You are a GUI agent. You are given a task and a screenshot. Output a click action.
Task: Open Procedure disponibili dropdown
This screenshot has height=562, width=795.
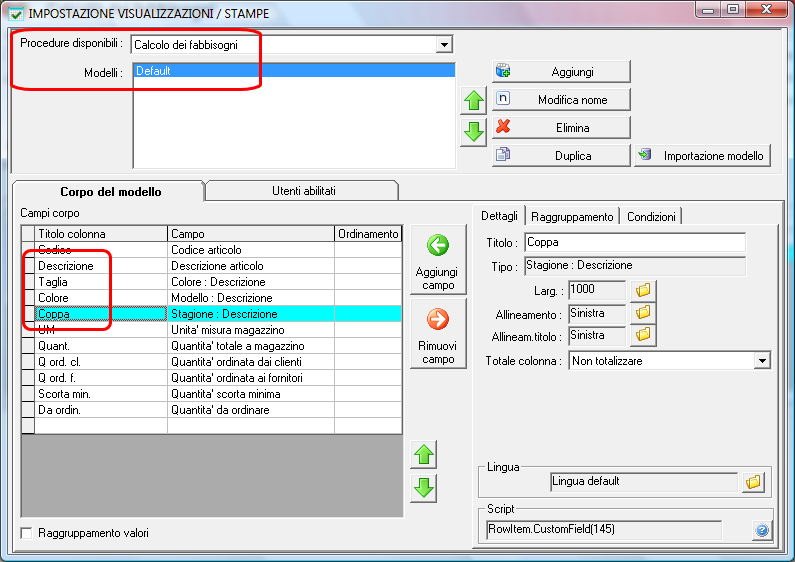[444, 45]
